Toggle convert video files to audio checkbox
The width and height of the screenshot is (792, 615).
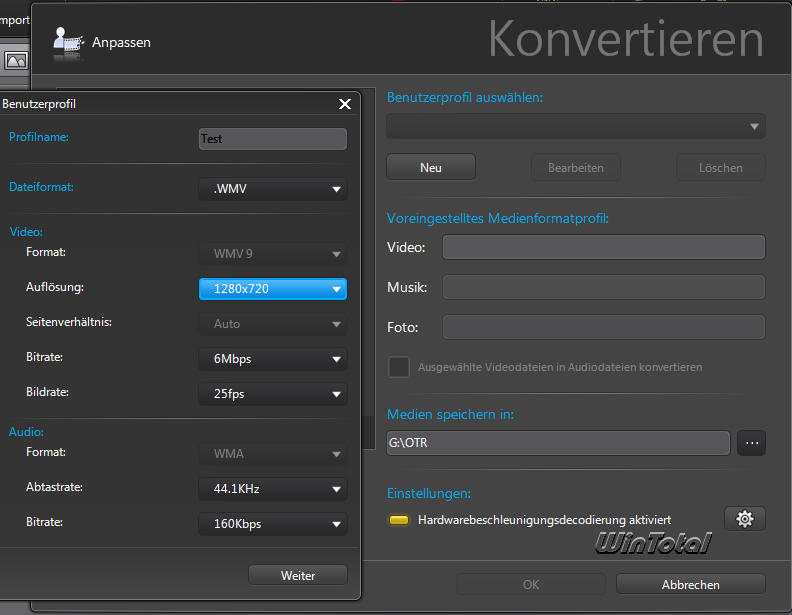[399, 367]
